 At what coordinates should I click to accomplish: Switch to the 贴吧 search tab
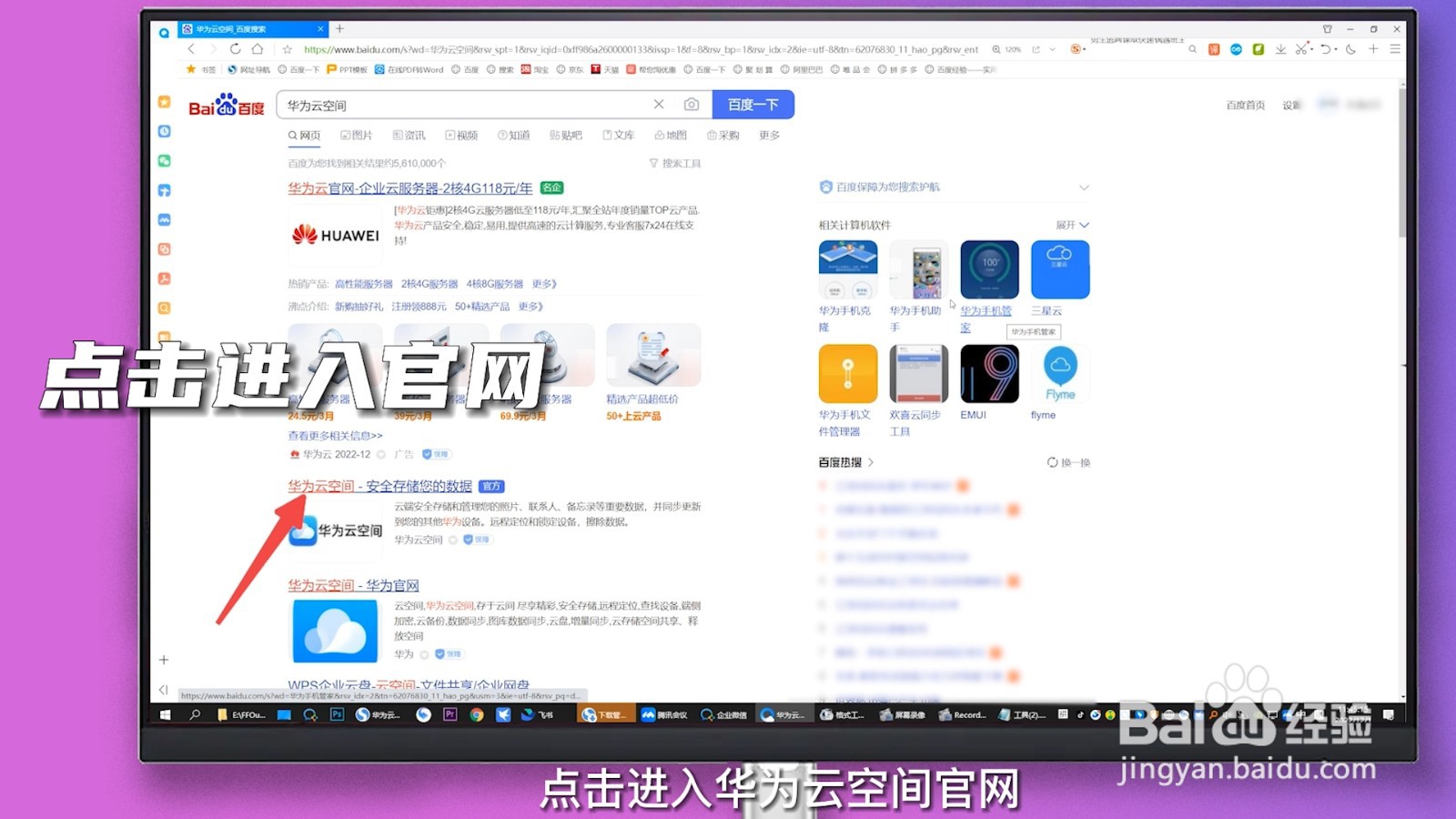[x=566, y=136]
